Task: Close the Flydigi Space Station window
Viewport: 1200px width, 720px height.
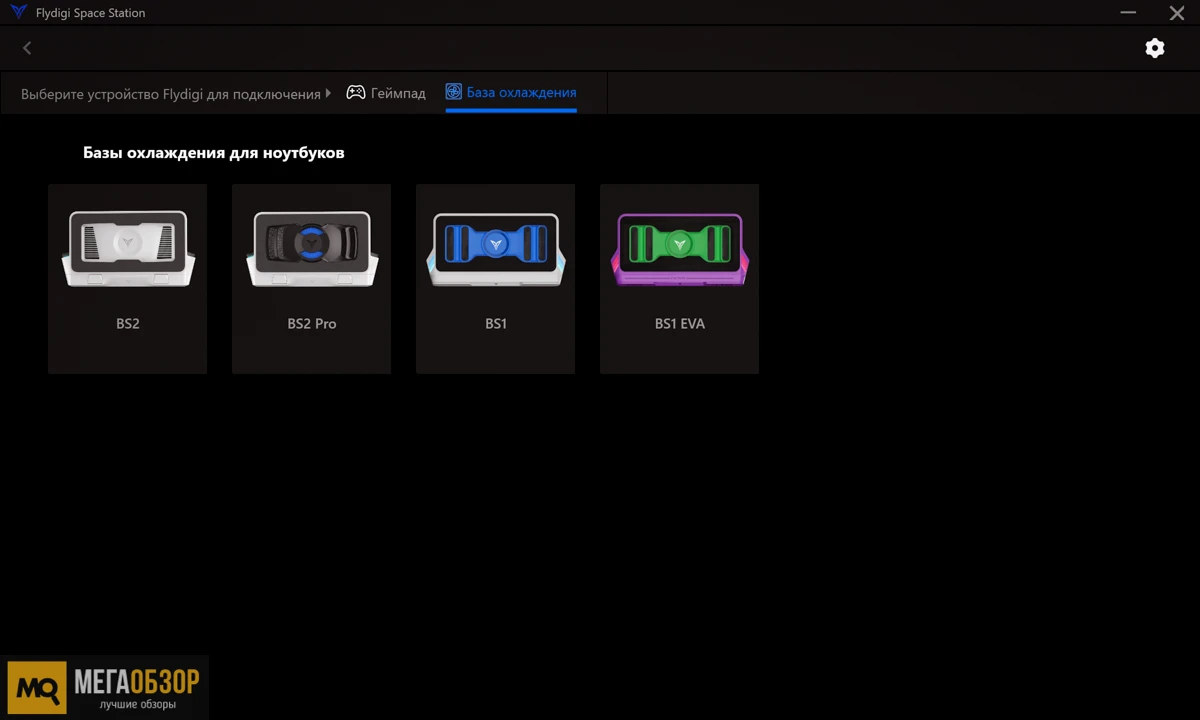Action: [x=1177, y=13]
